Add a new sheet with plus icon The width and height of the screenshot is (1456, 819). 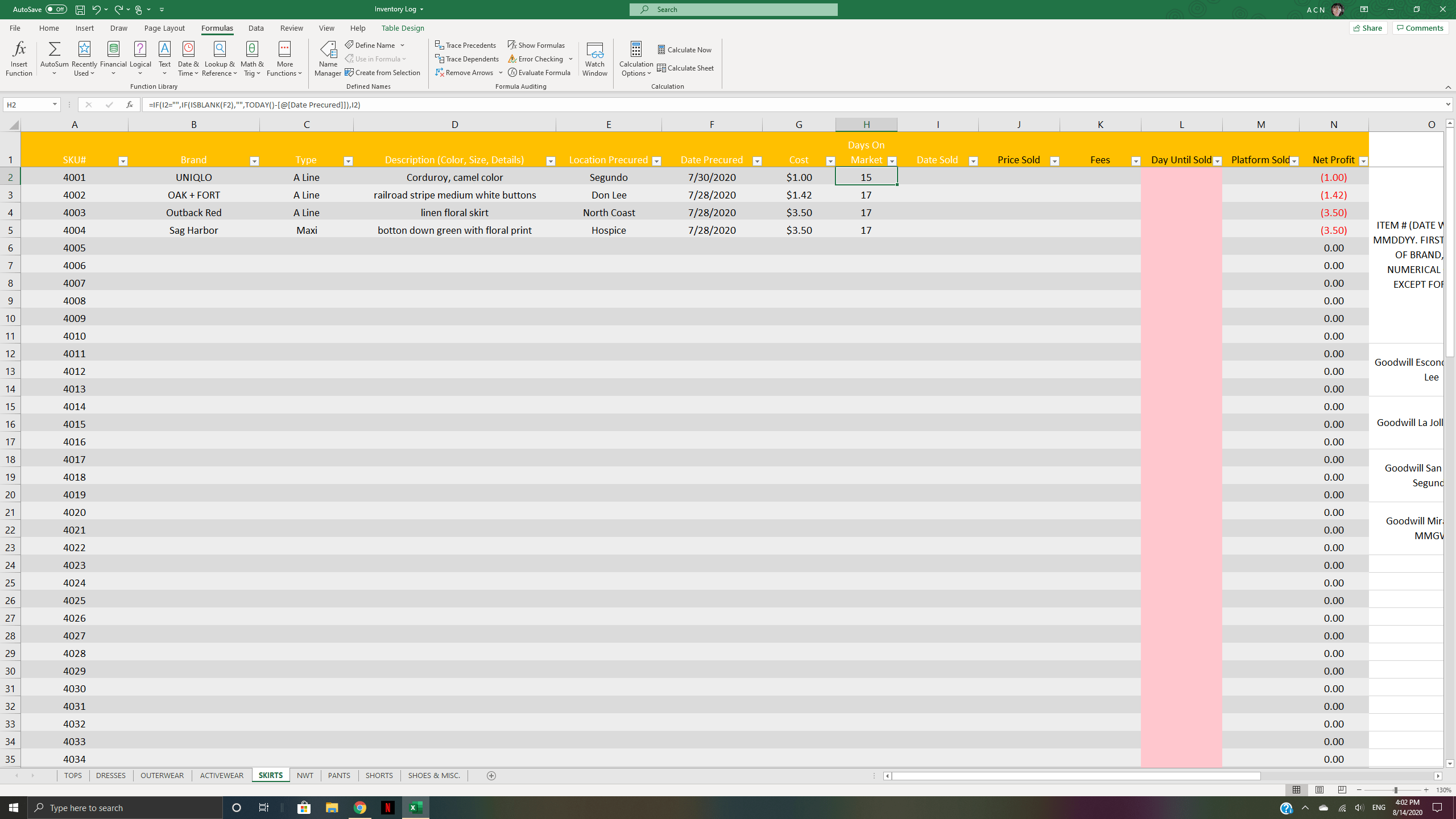491,776
